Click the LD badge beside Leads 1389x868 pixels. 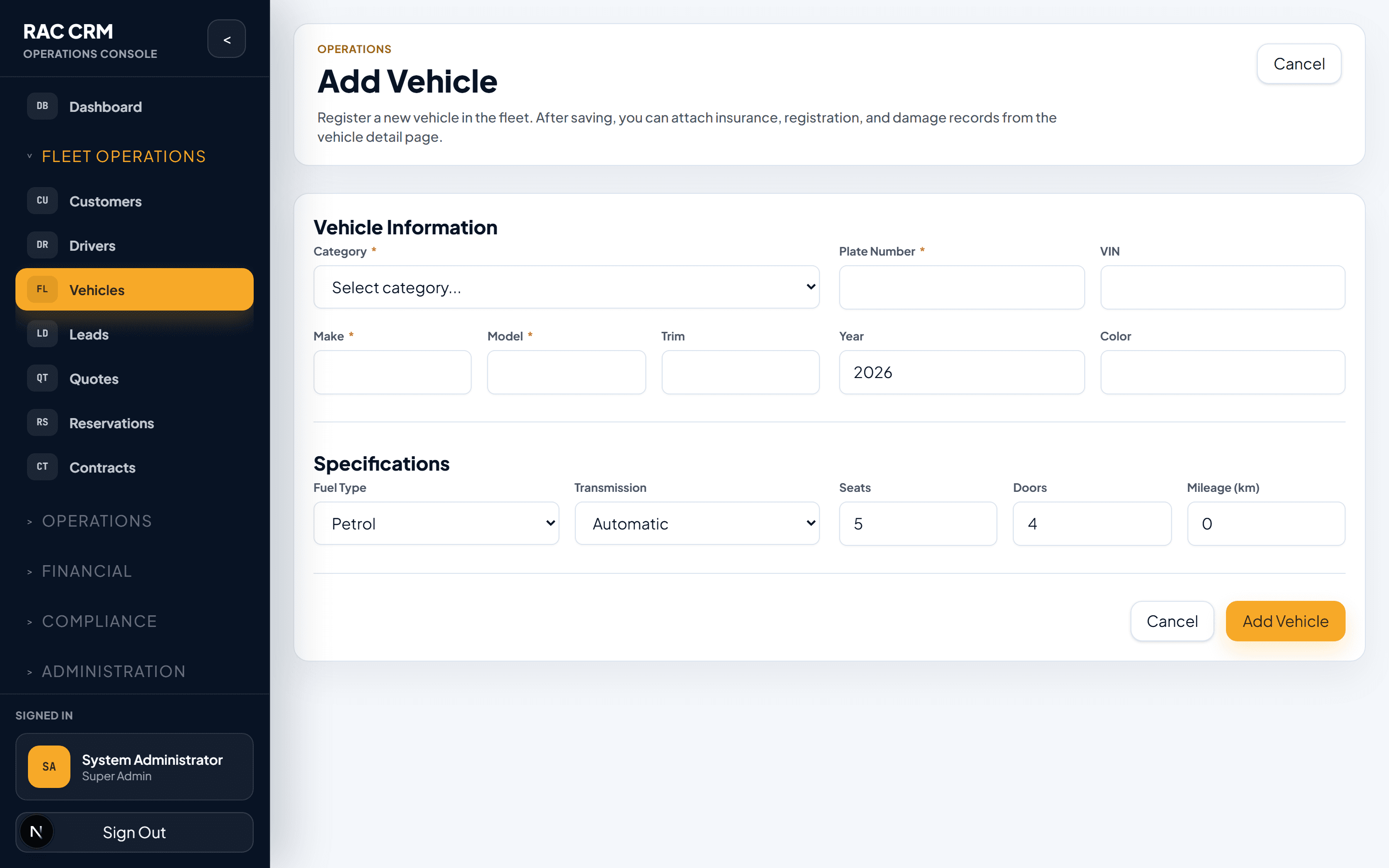tap(42, 334)
